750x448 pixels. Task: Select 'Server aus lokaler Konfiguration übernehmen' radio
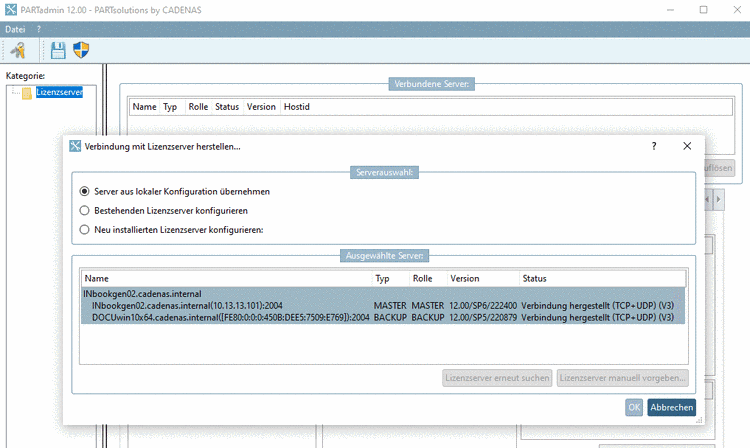click(x=84, y=191)
